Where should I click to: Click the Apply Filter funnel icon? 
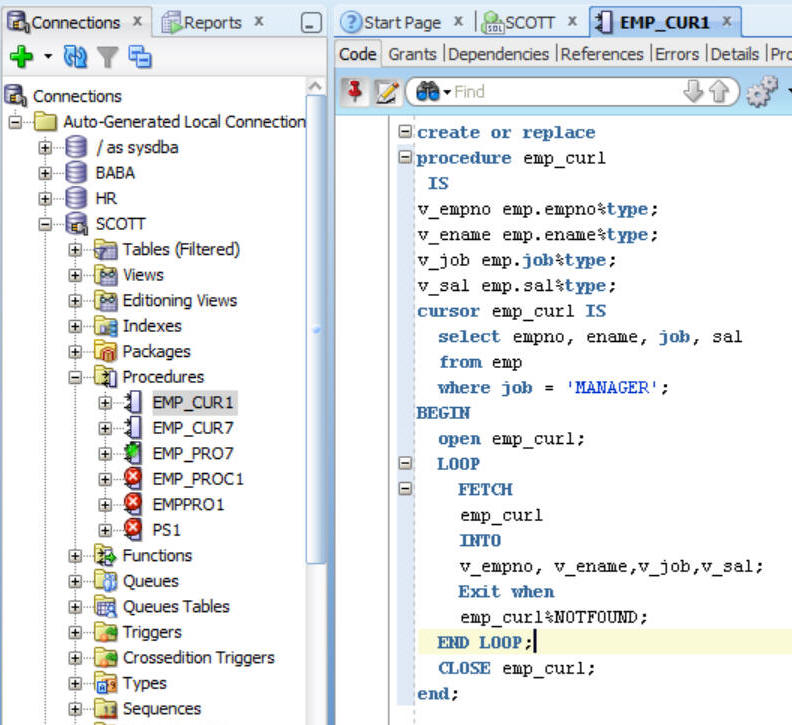click(x=107, y=58)
